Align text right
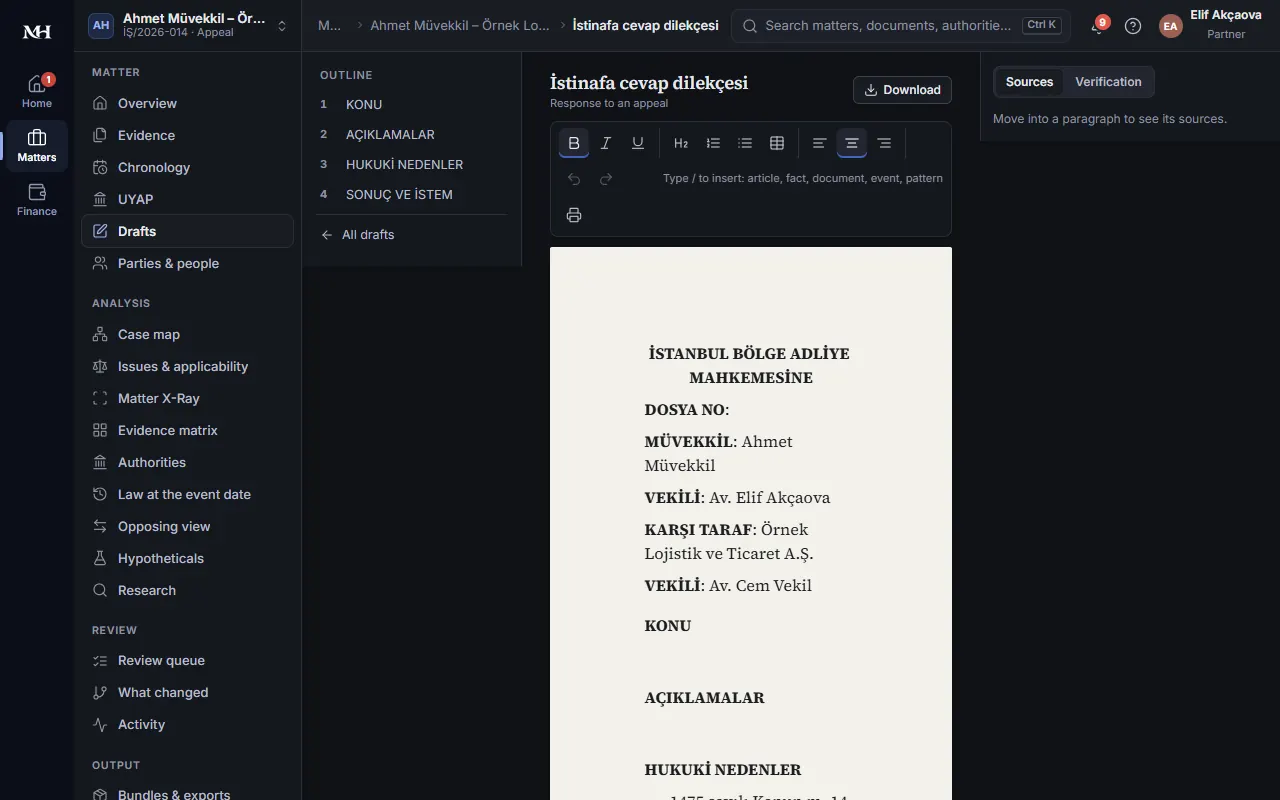Viewport: 1280px width, 800px height. click(x=884, y=143)
